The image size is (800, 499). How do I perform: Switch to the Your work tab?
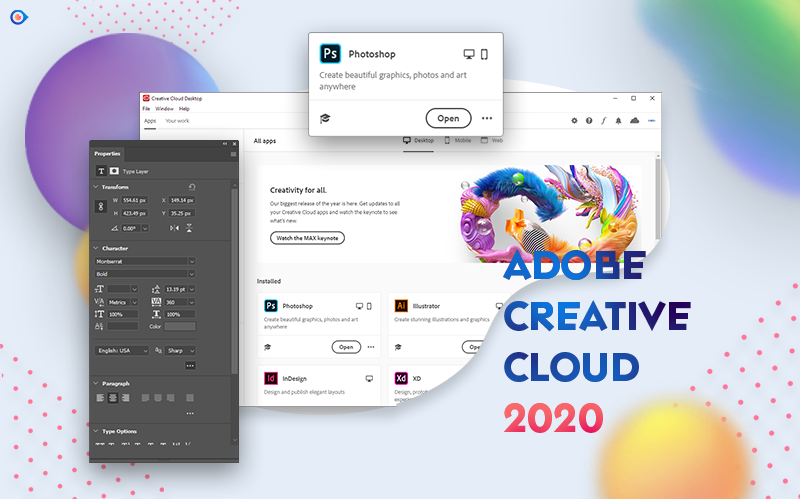coord(177,121)
